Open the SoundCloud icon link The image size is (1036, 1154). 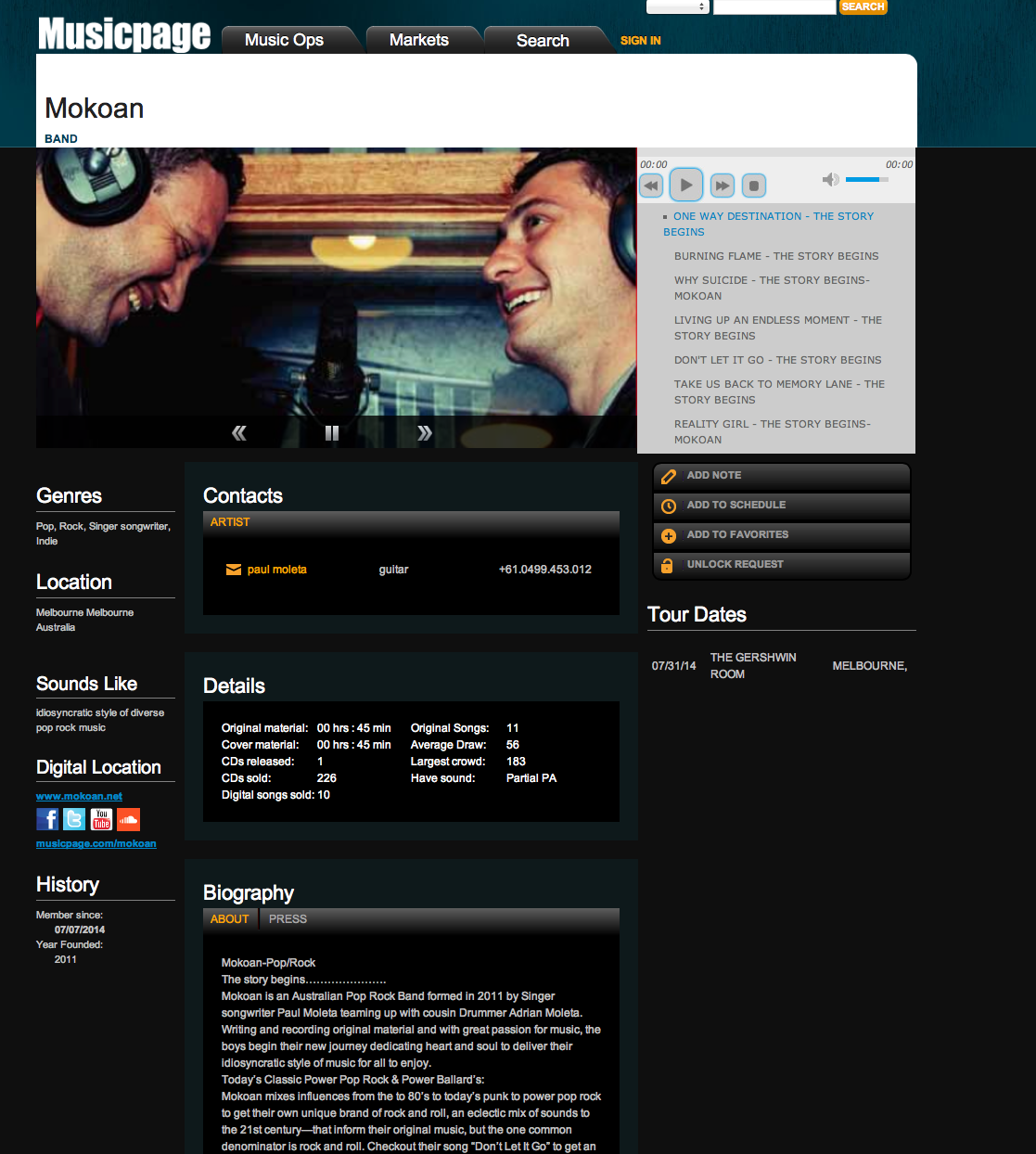coord(128,819)
